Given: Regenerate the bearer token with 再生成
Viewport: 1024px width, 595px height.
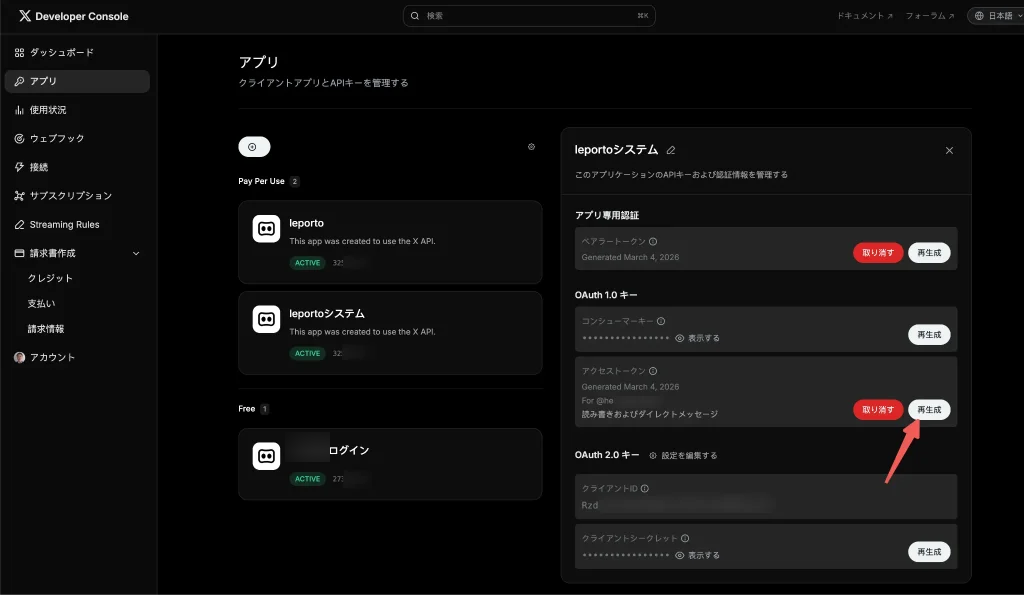Looking at the screenshot, I should [x=929, y=253].
